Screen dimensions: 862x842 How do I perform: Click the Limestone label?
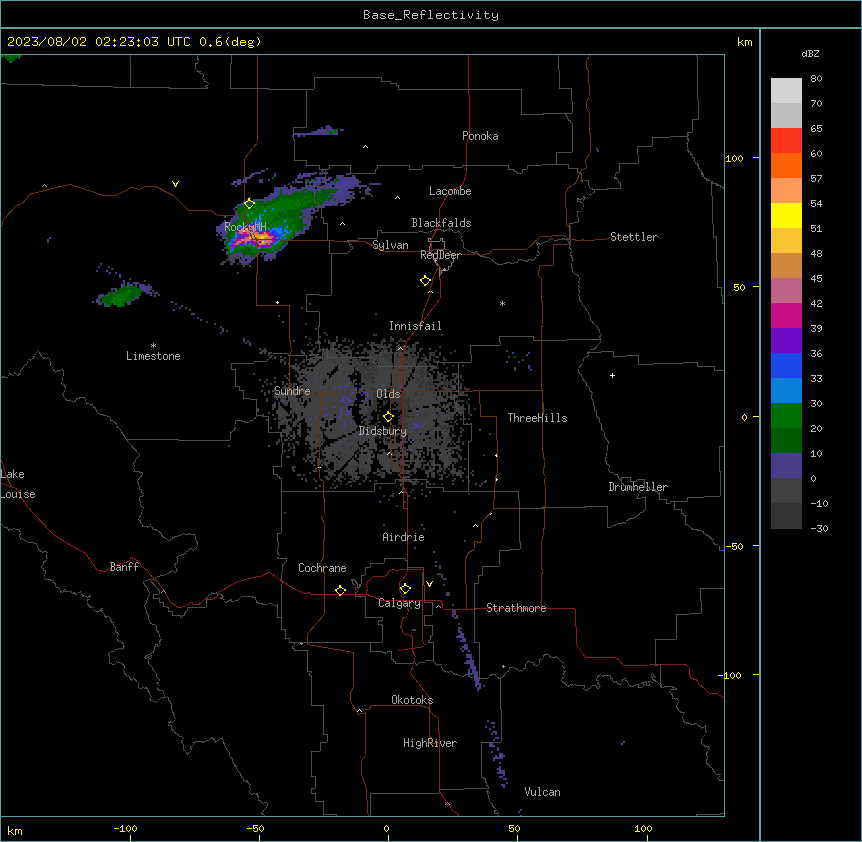click(x=153, y=356)
